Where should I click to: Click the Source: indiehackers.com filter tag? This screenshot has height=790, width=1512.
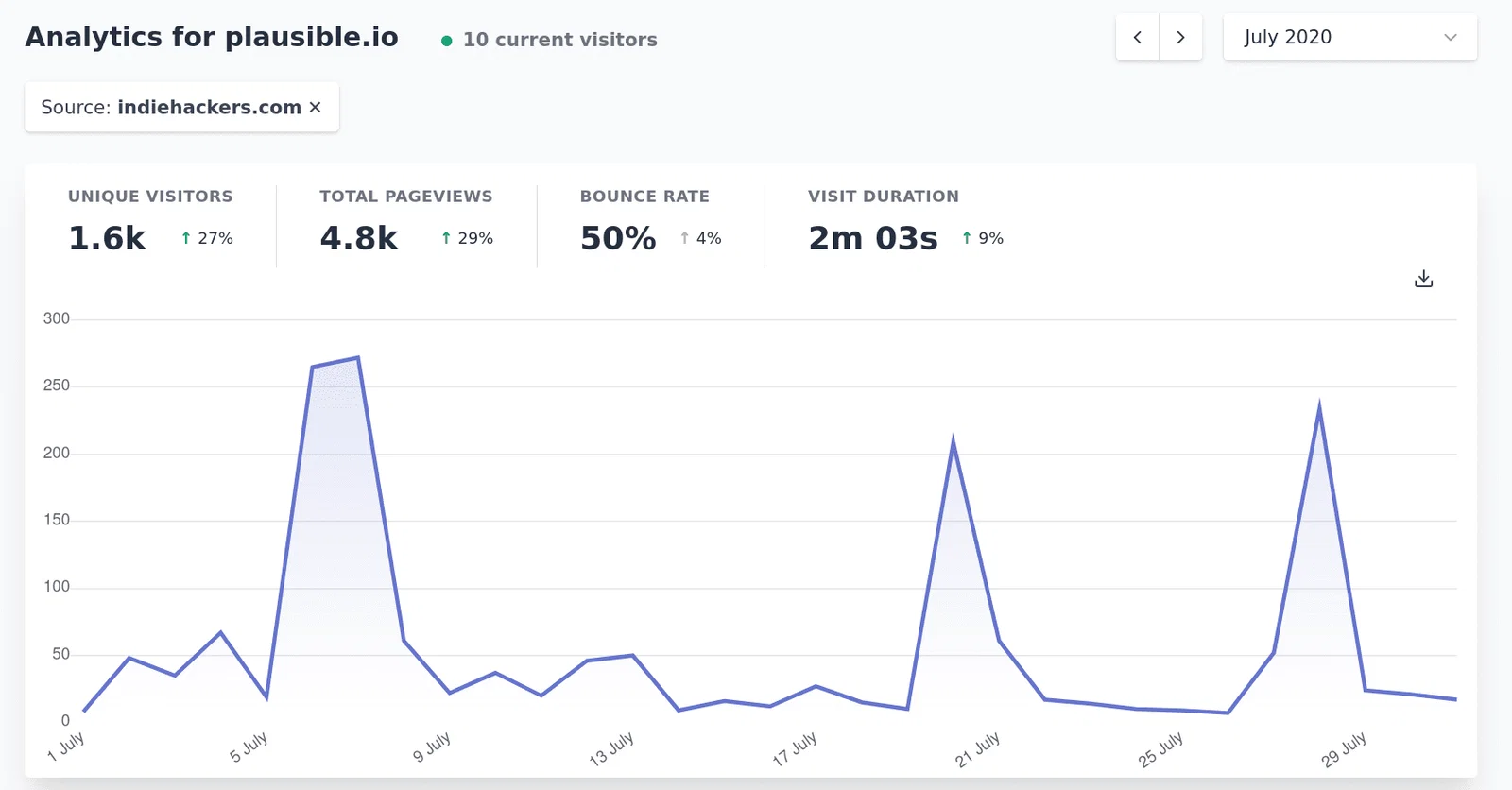tap(181, 107)
